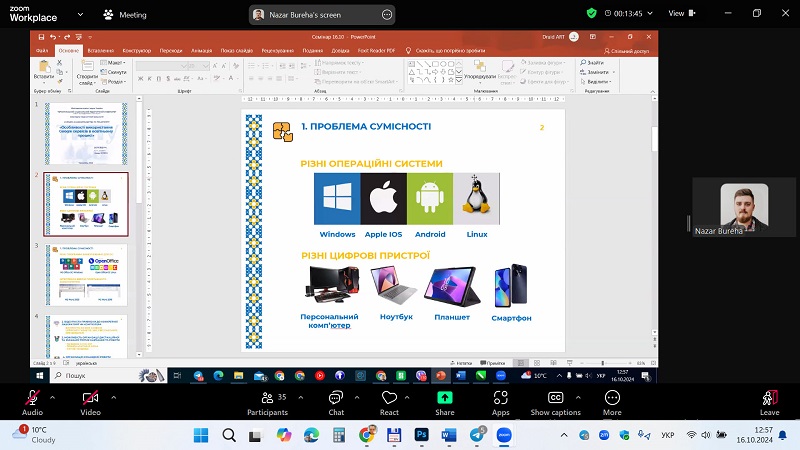Open Participants panel in Zoom
The image size is (800, 450).
(x=267, y=403)
